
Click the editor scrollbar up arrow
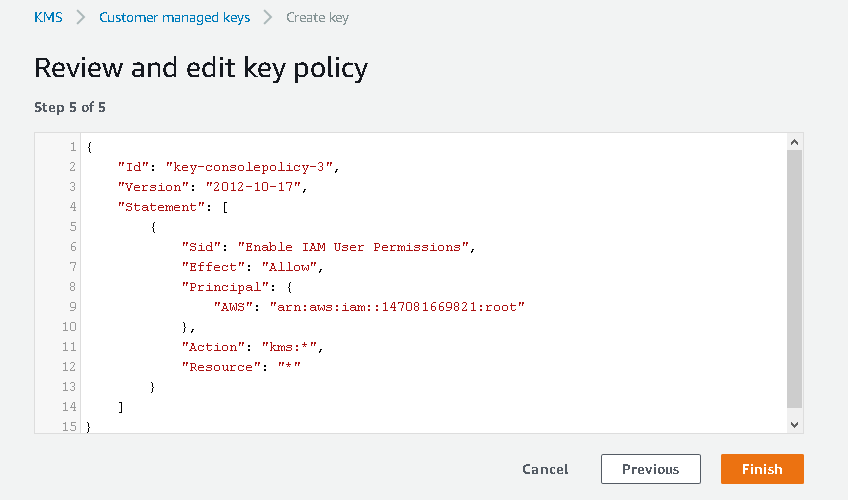pyautogui.click(x=795, y=143)
